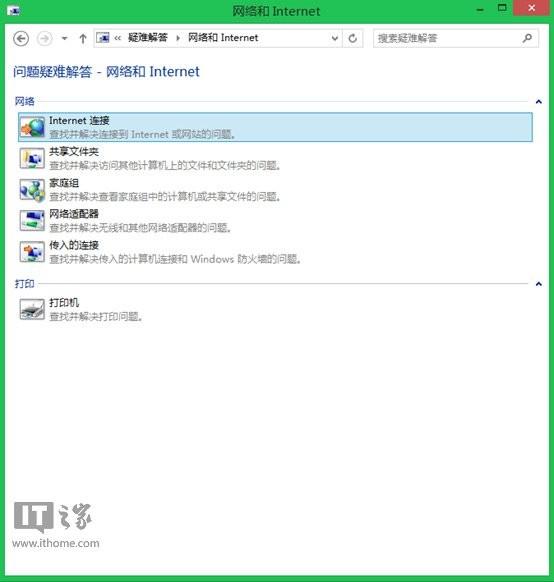Image resolution: width=554 pixels, height=582 pixels.
Task: Click the 网络 group header
Action: coord(24,101)
